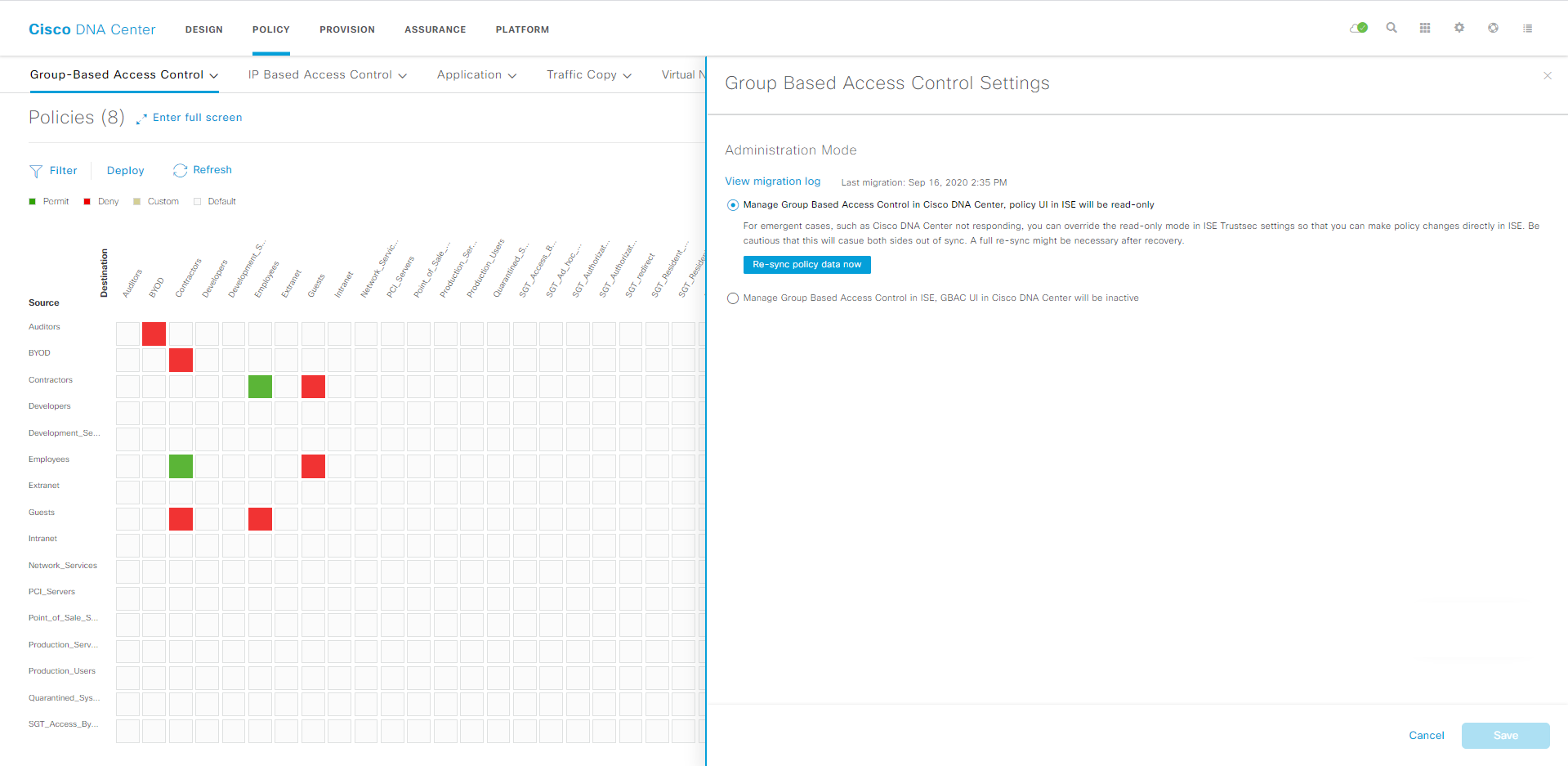1568x766 pixels.
Task: Expand the Group-Based Access Control dropdown
Action: click(213, 74)
